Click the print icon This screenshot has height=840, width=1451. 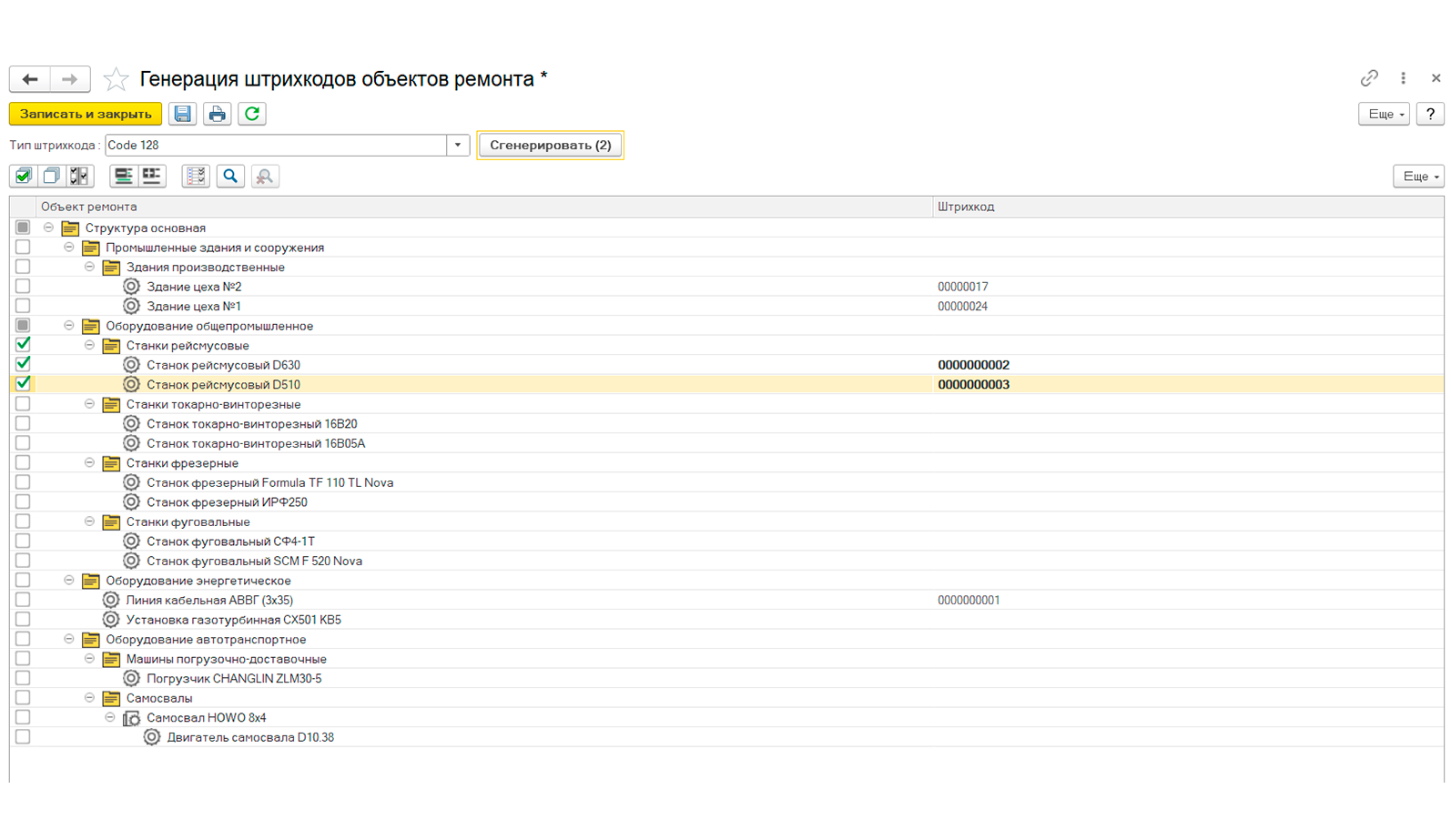click(x=217, y=114)
